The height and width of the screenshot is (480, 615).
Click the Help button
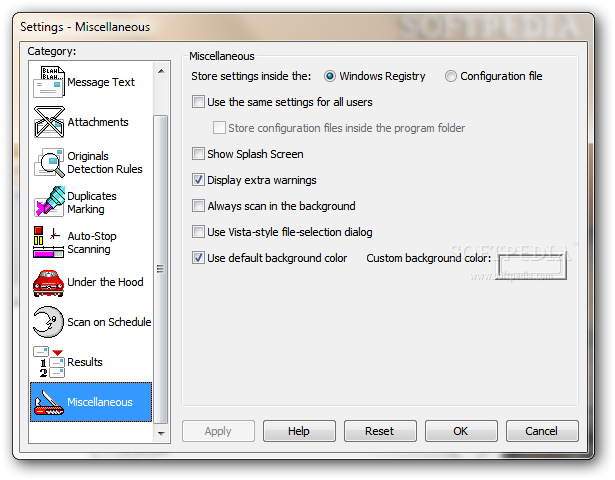click(x=299, y=431)
